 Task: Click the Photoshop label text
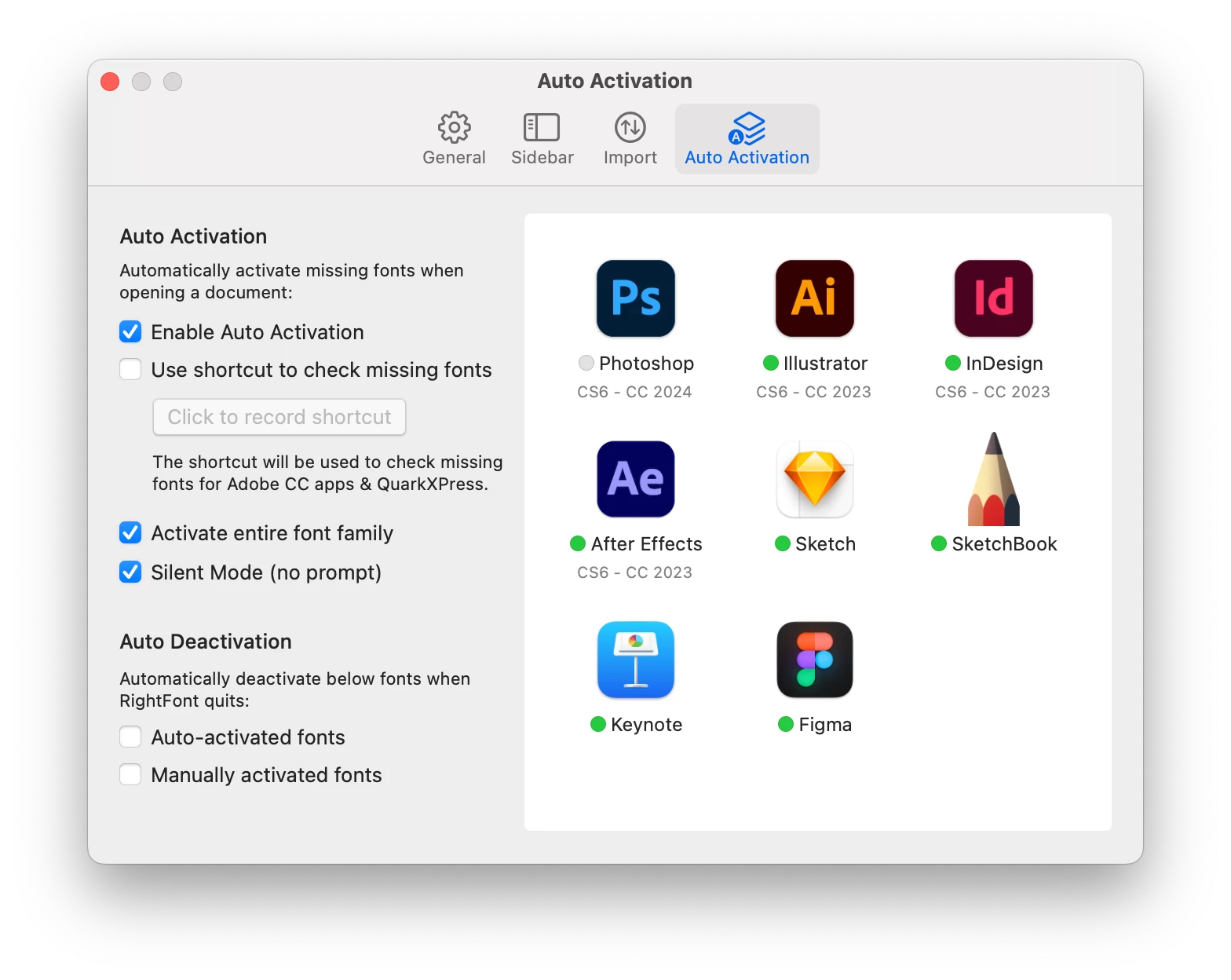(x=647, y=364)
